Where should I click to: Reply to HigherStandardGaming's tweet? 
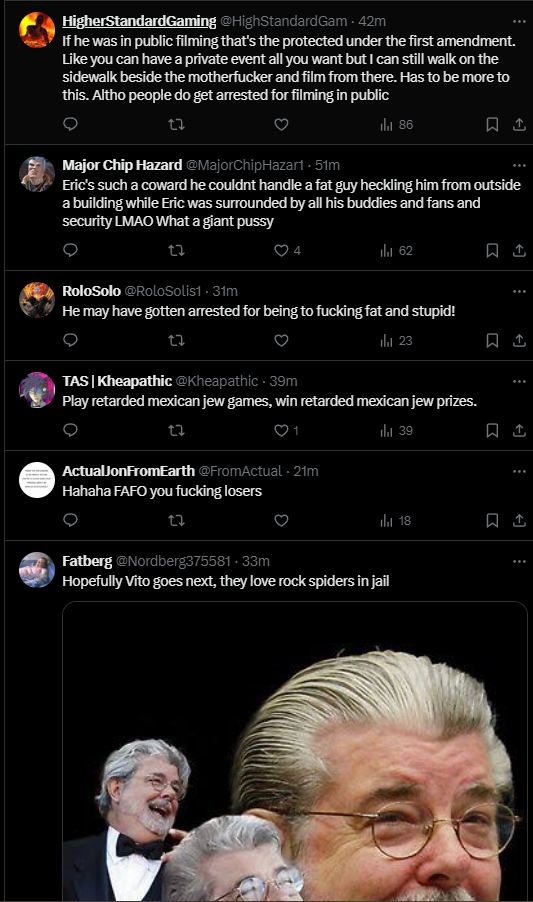pos(70,124)
